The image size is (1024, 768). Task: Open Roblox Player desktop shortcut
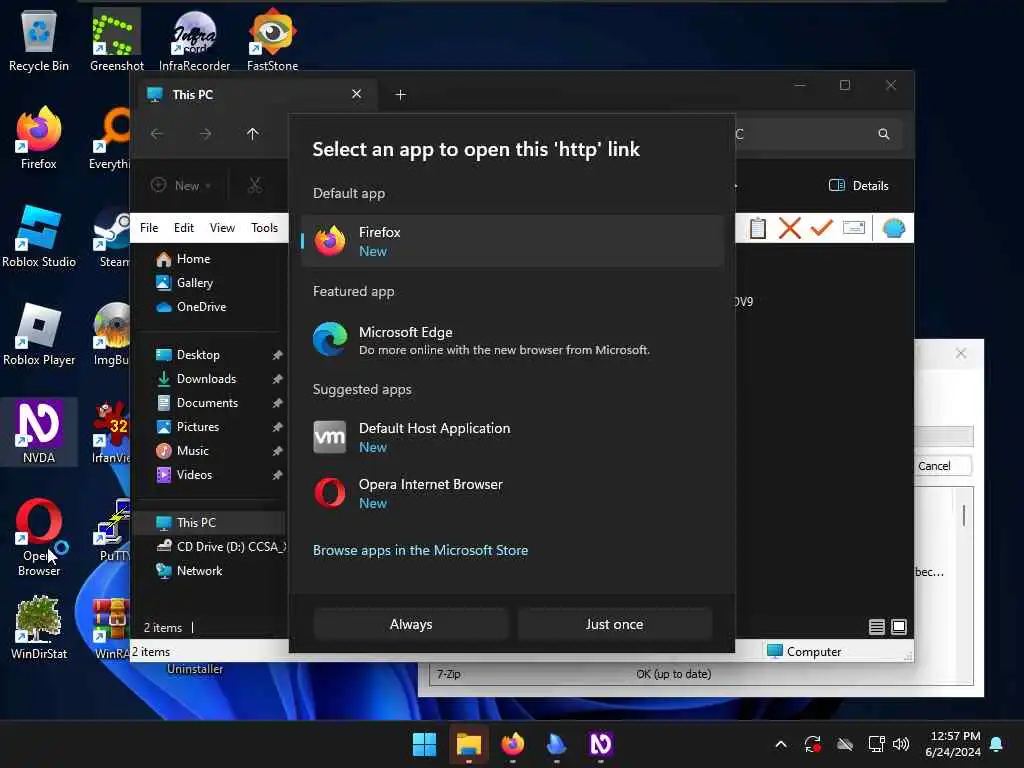tap(39, 334)
